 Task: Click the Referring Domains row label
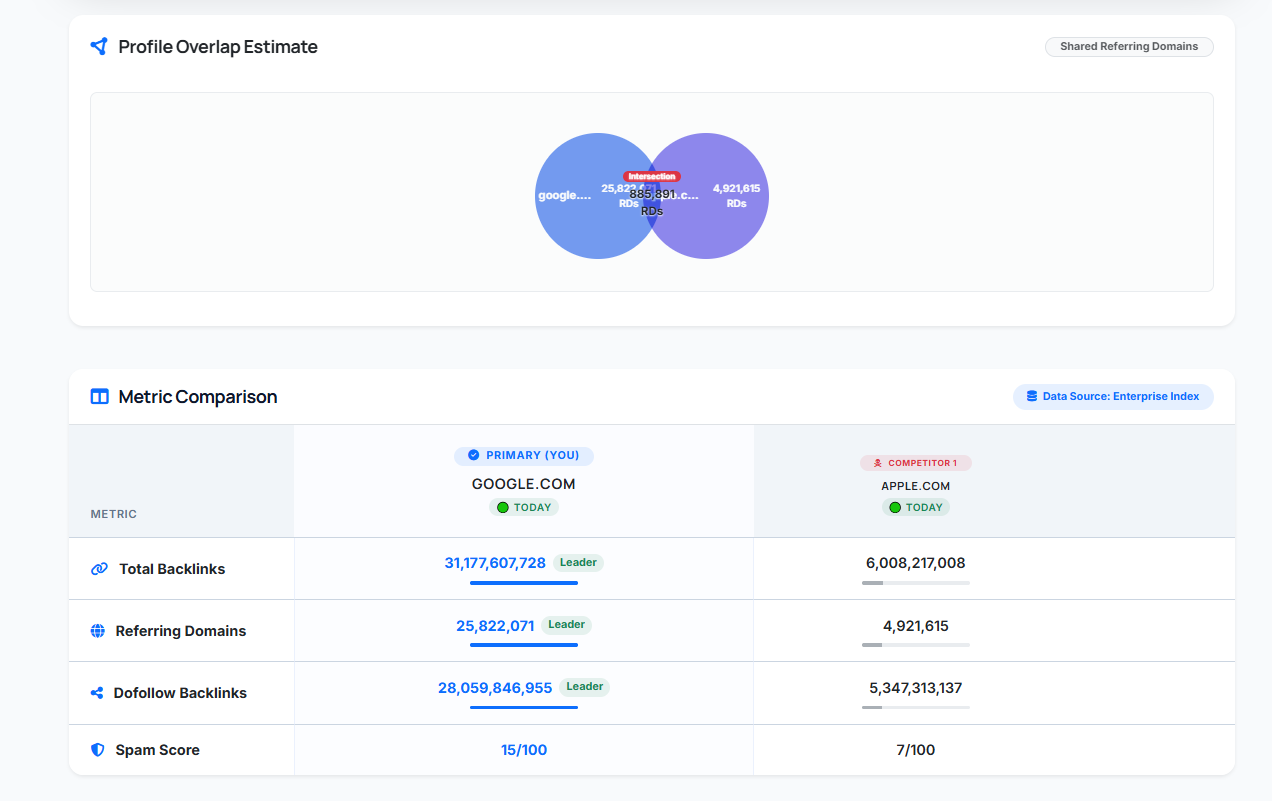181,631
